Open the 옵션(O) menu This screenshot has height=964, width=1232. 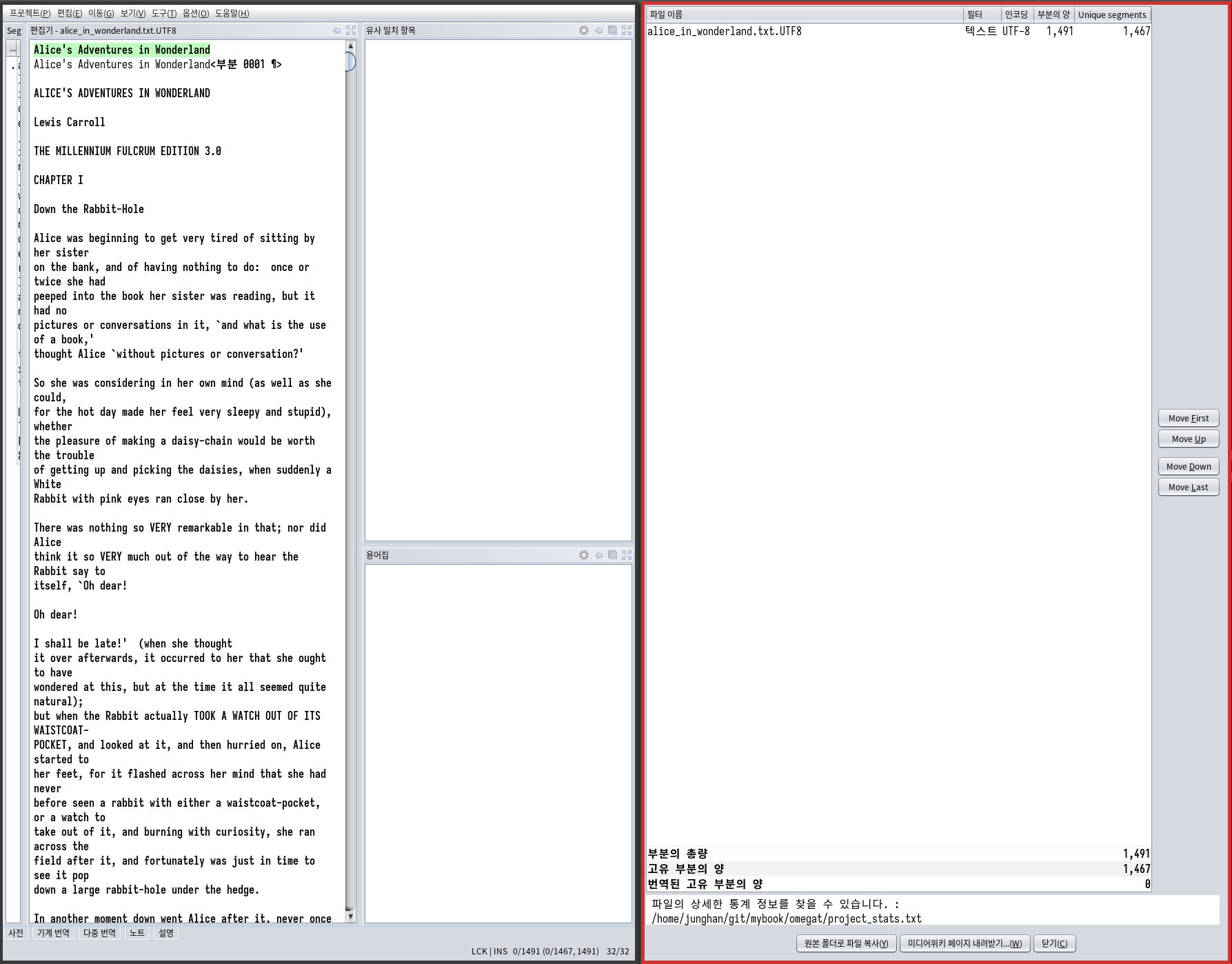click(x=196, y=13)
